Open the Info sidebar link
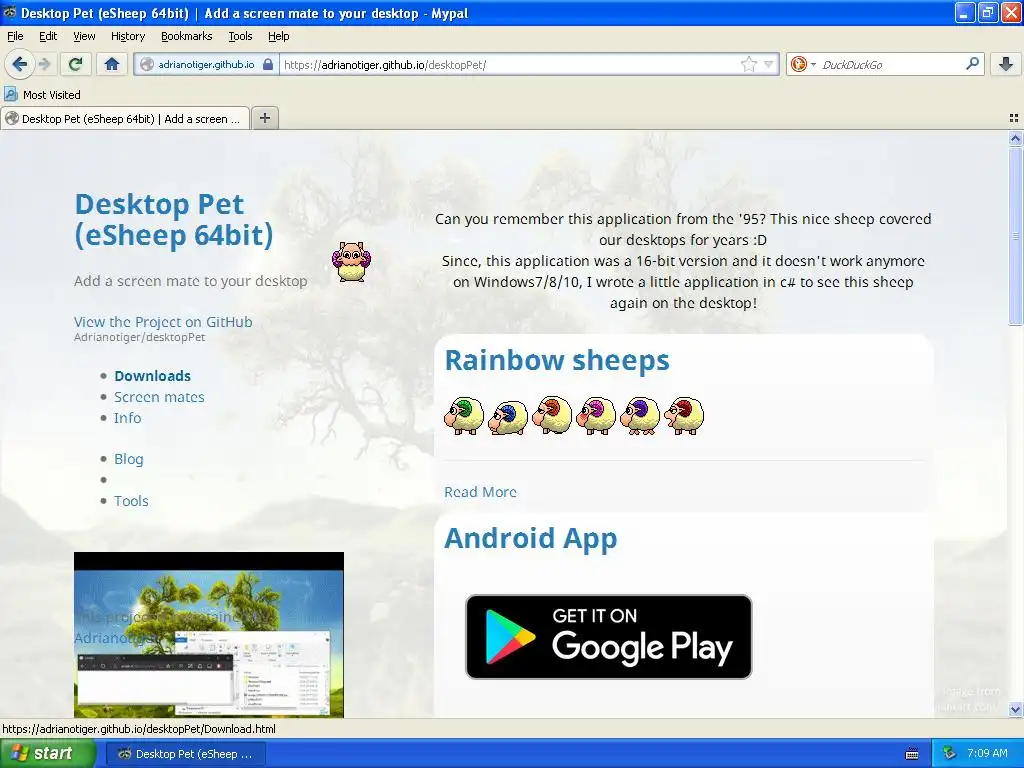 [x=127, y=417]
